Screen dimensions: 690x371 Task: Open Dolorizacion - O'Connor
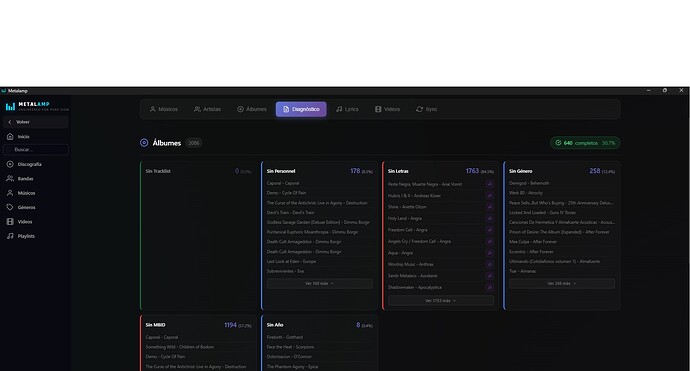[289, 356]
